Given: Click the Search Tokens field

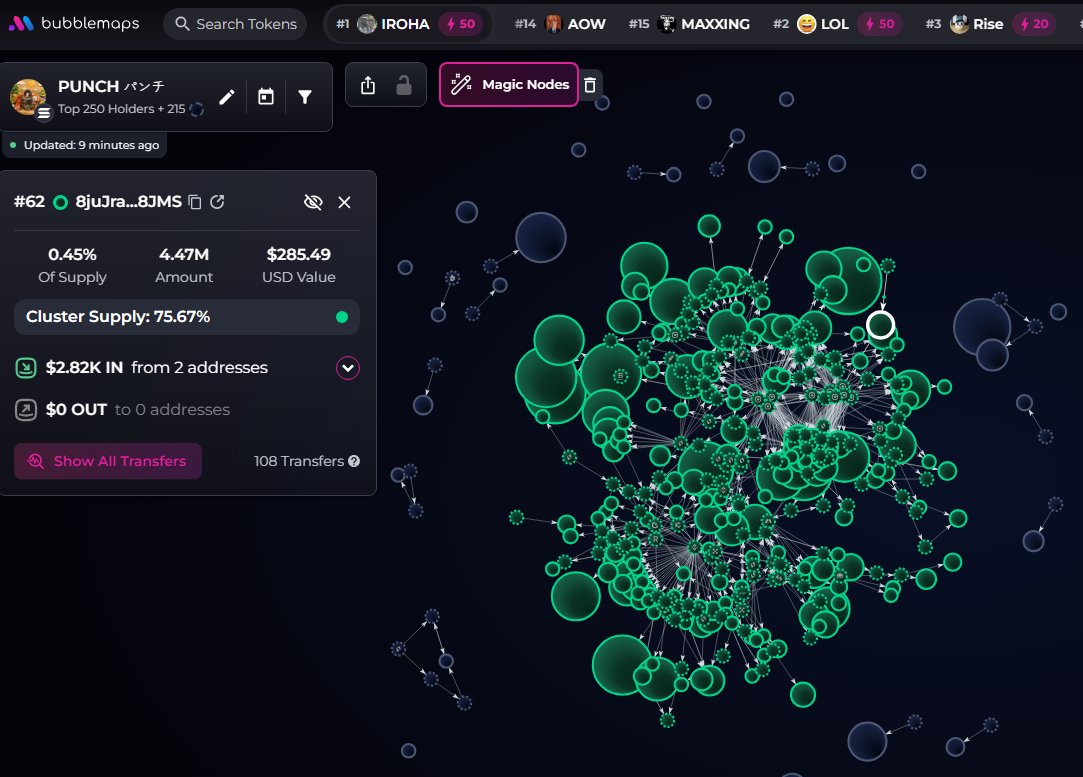Looking at the screenshot, I should 236,24.
